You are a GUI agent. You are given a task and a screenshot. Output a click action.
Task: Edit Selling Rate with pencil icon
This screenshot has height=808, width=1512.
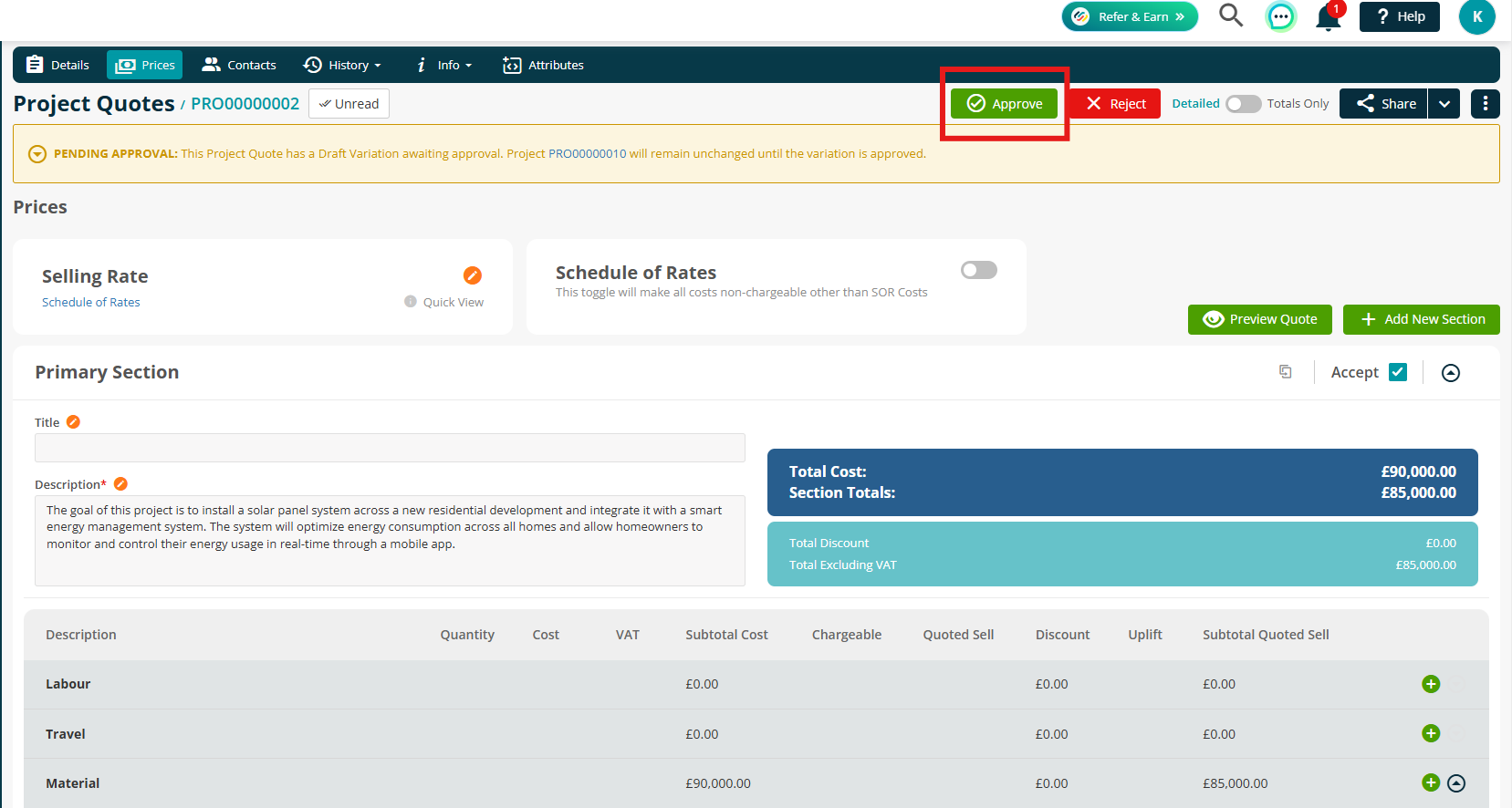coord(473,275)
